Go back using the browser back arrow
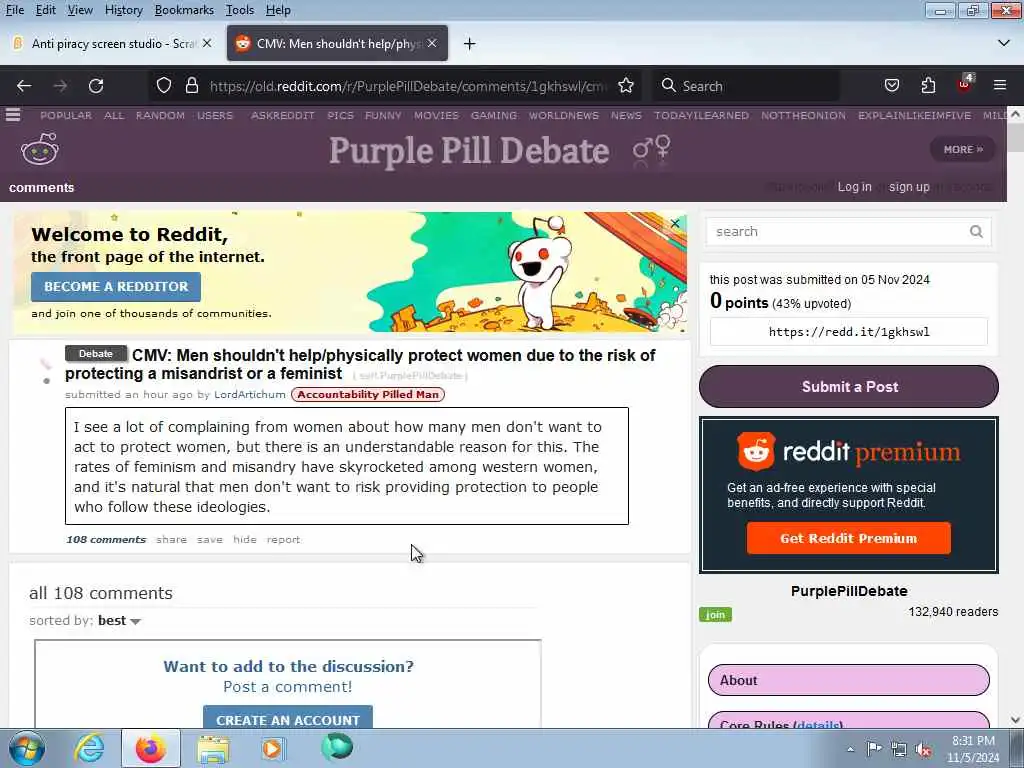Viewport: 1024px width, 768px height. coord(24,86)
